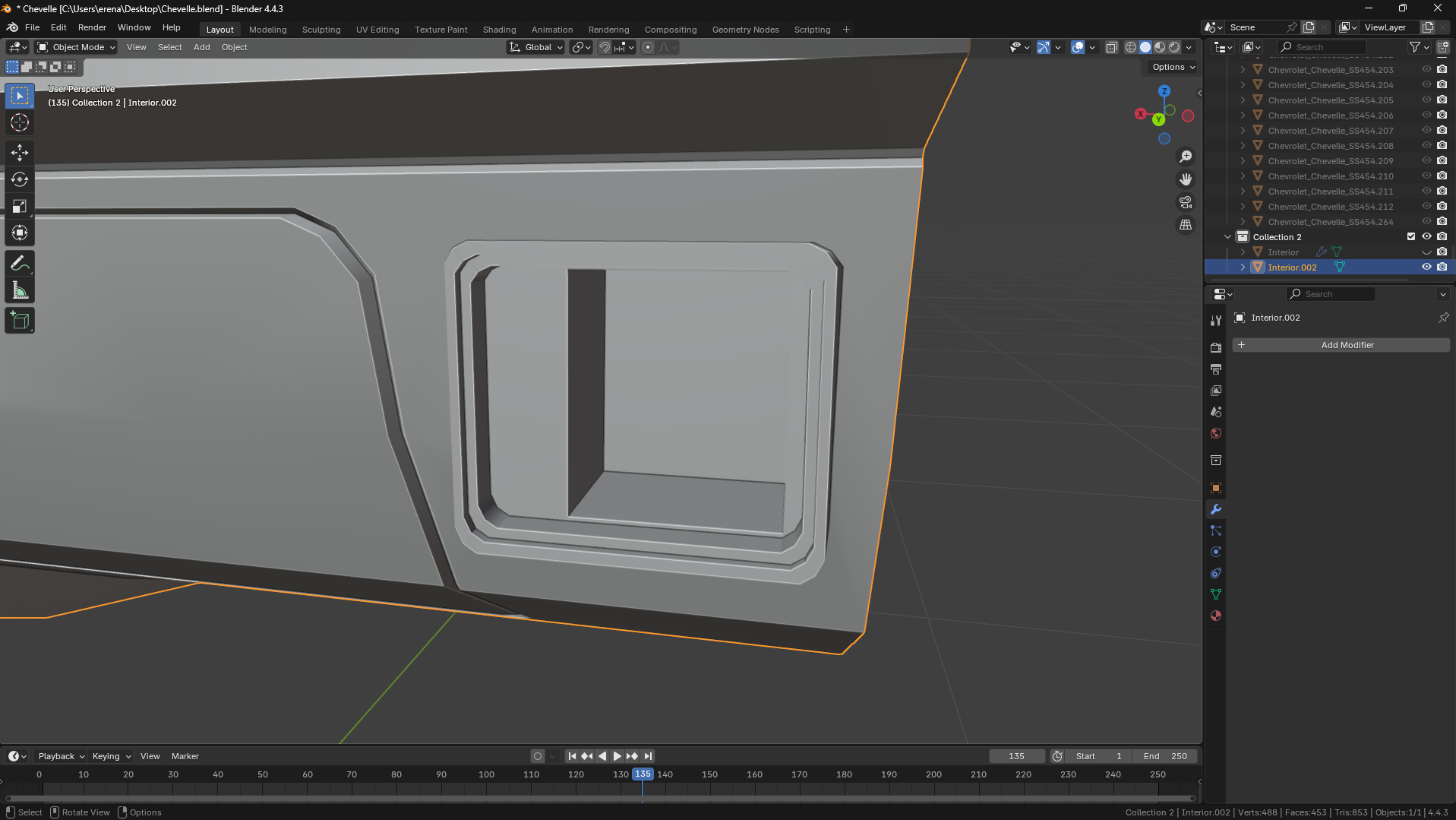Open the Object properties tab
This screenshot has width=1456, height=820.
click(1216, 488)
